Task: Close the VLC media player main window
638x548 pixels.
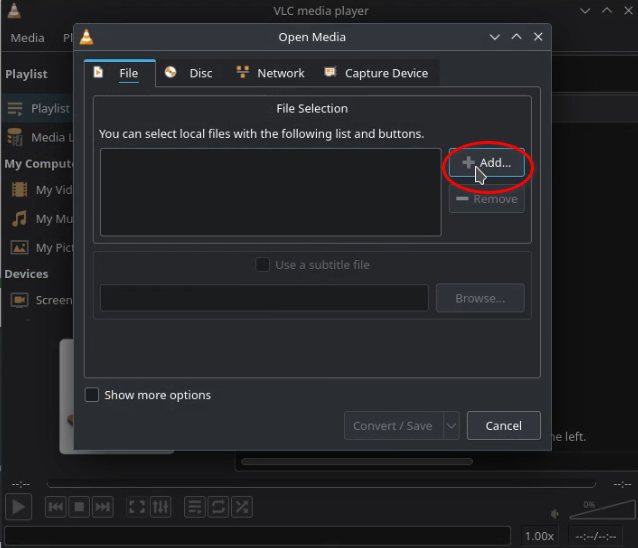Action: point(629,11)
